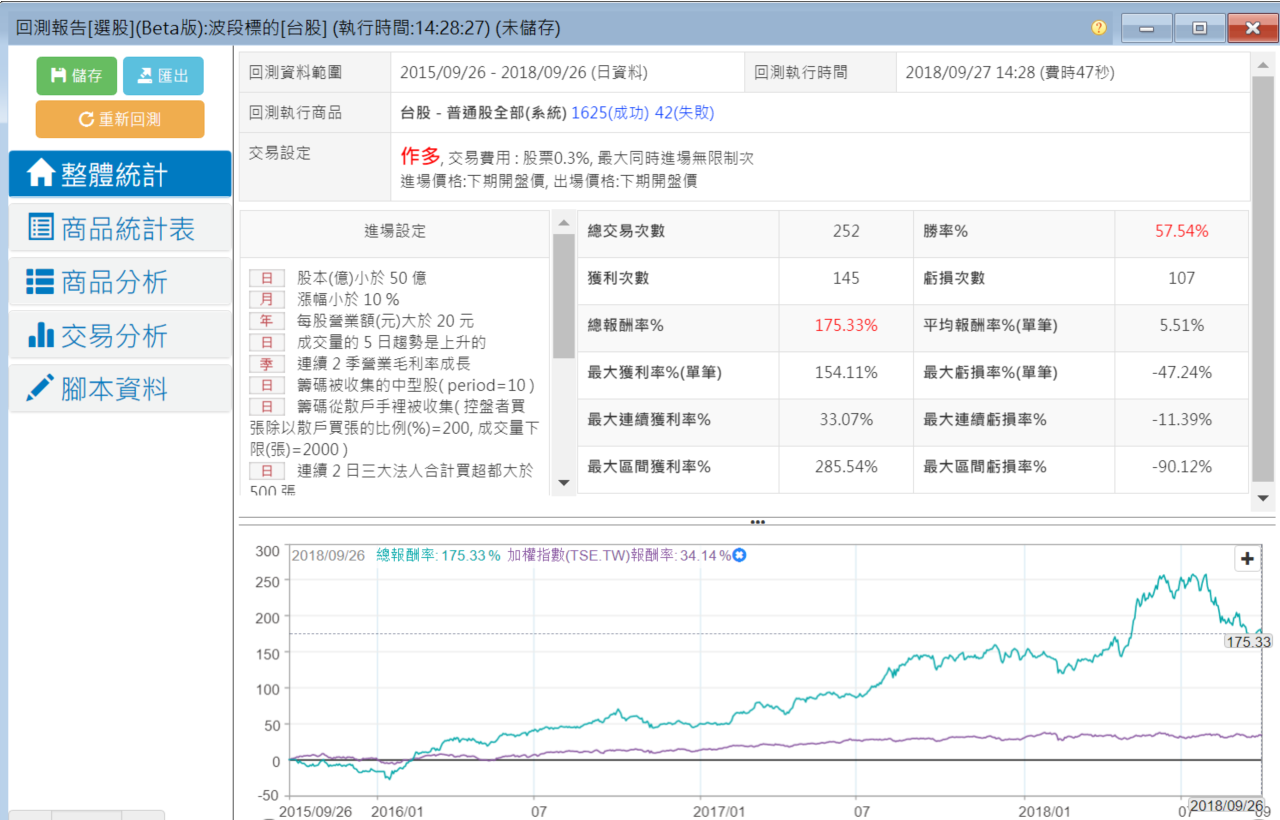The width and height of the screenshot is (1280, 820).
Task: Click the blue settings icon in chart legend
Action: tap(740, 555)
